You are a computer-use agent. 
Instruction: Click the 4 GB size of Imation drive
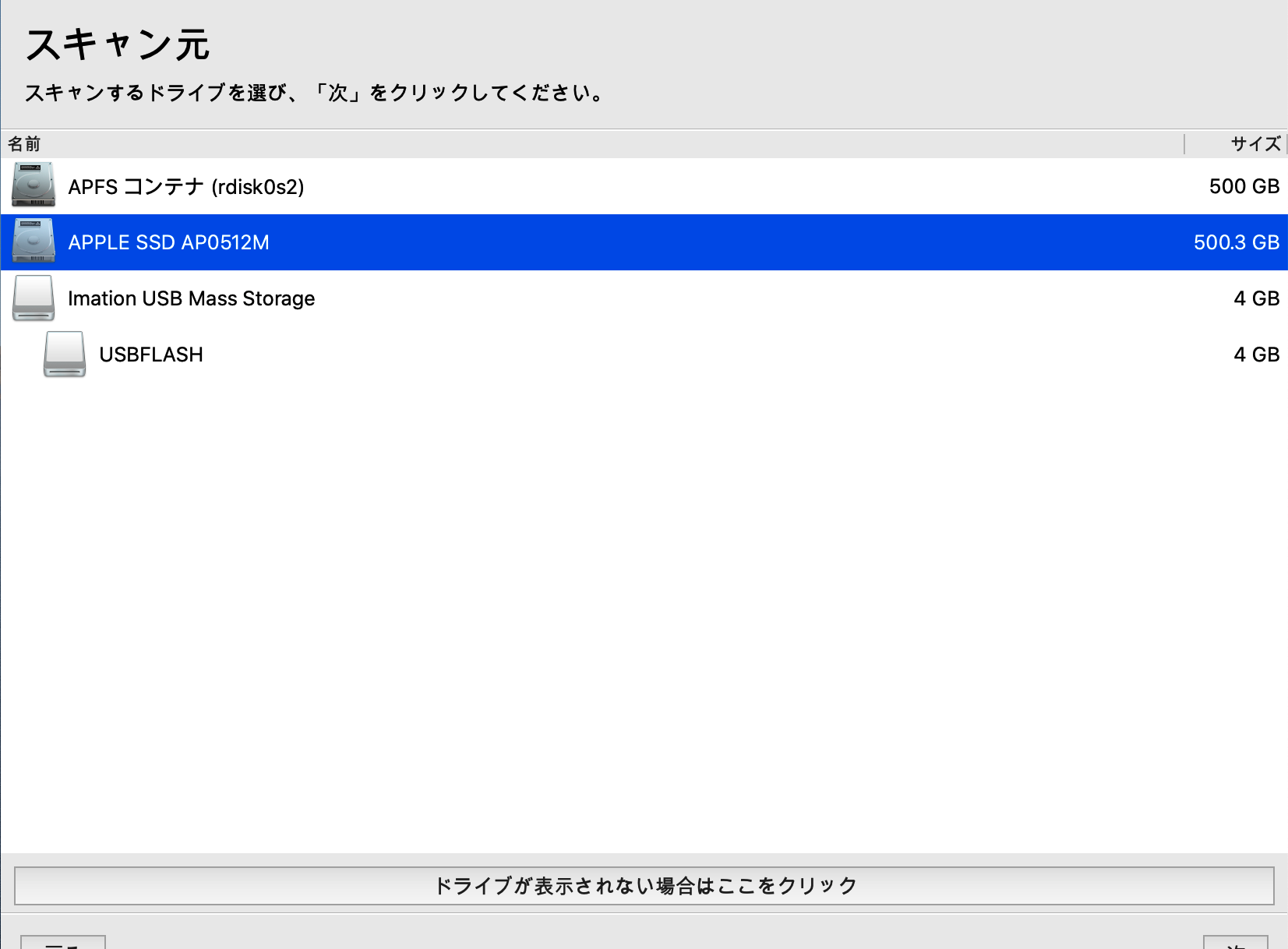pos(1256,298)
